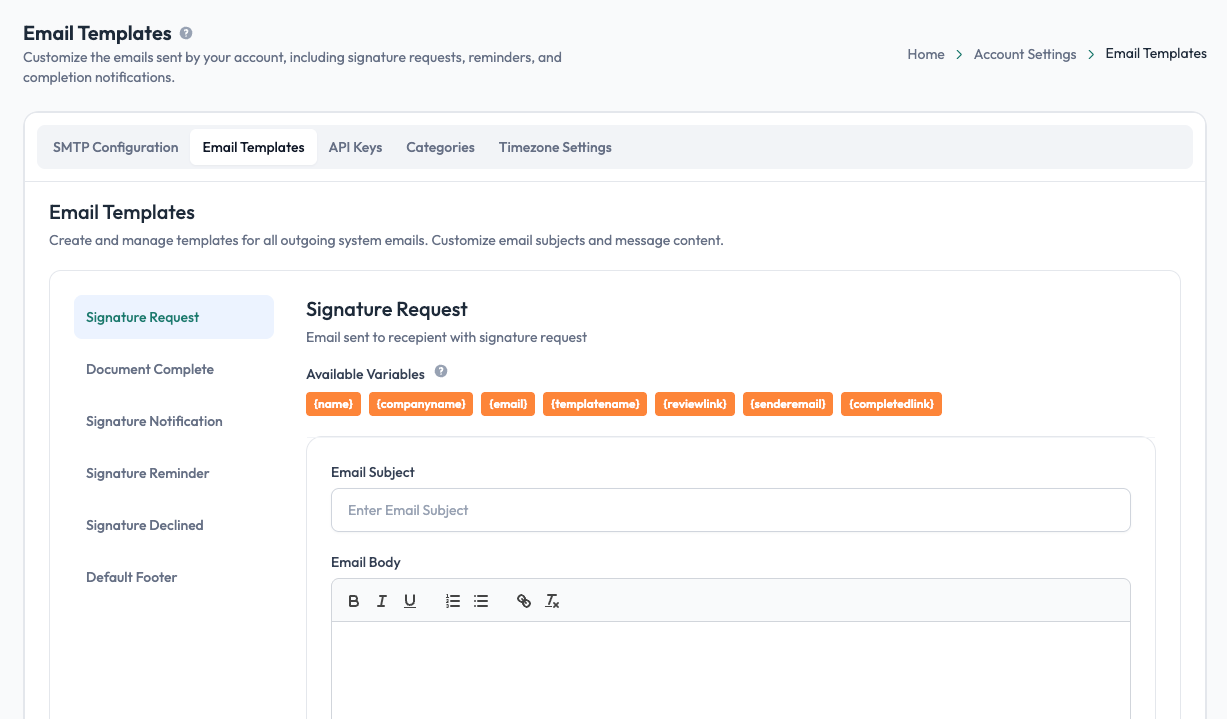Click the {reviewlink} variable tag

(x=695, y=404)
